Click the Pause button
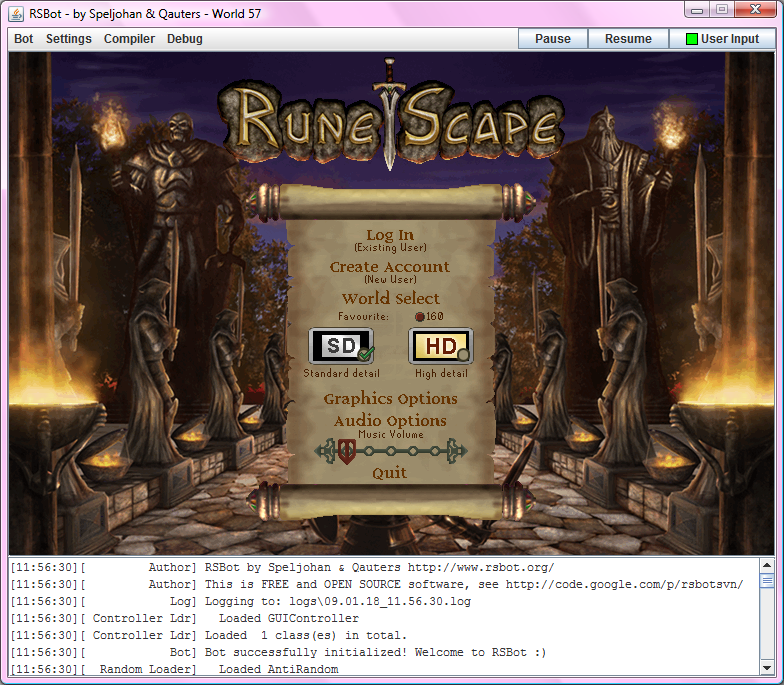This screenshot has width=784, height=685. 552,39
